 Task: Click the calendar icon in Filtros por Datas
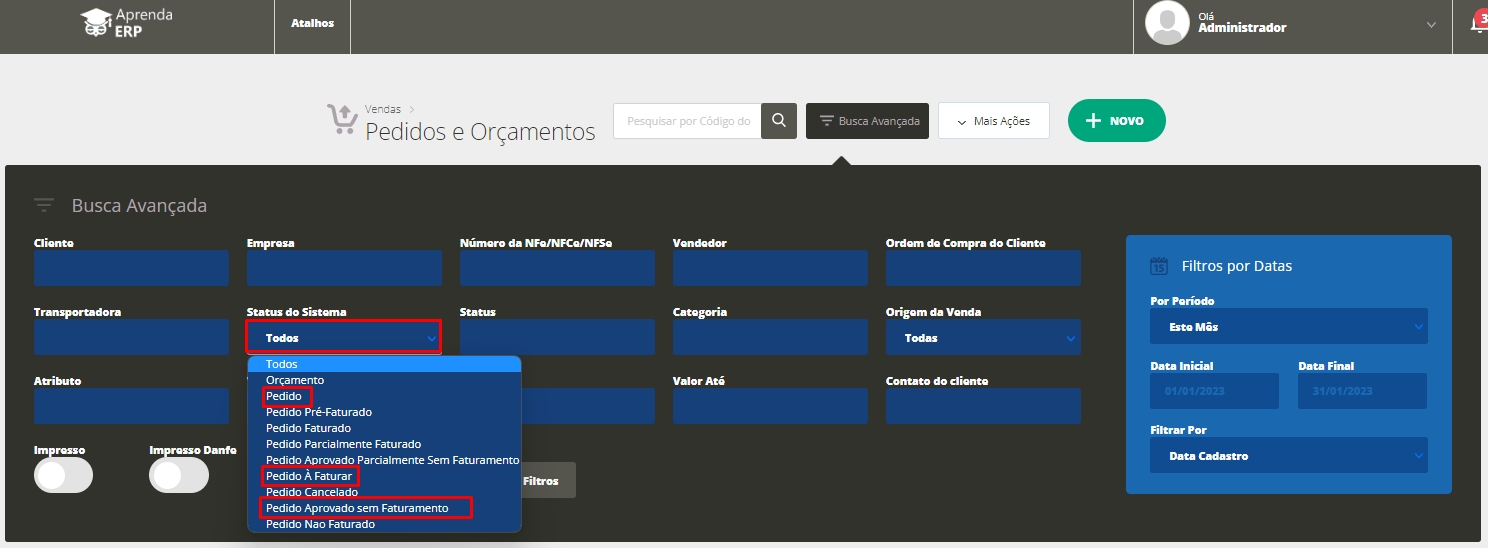[x=1159, y=266]
